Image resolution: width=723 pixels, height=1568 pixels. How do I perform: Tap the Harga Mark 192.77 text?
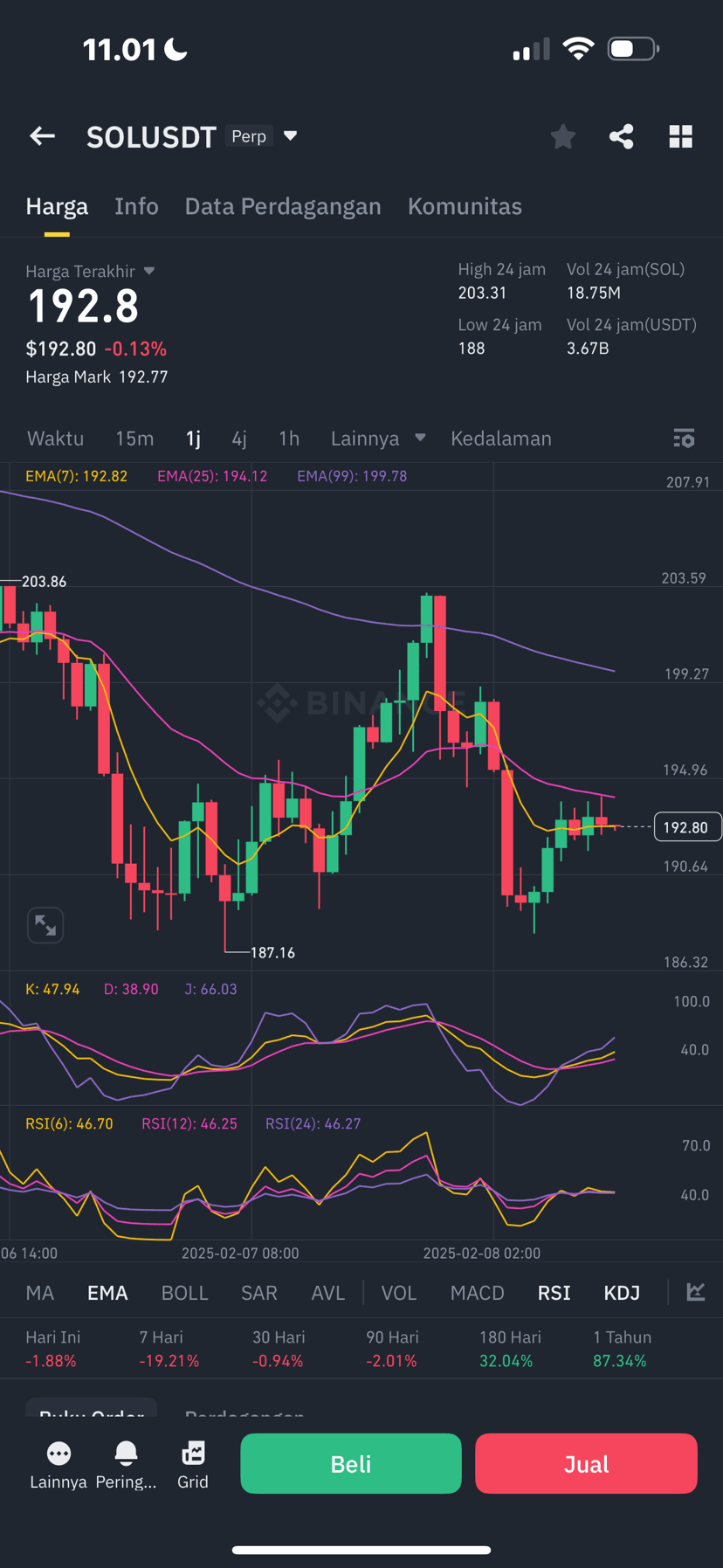pyautogui.click(x=97, y=376)
